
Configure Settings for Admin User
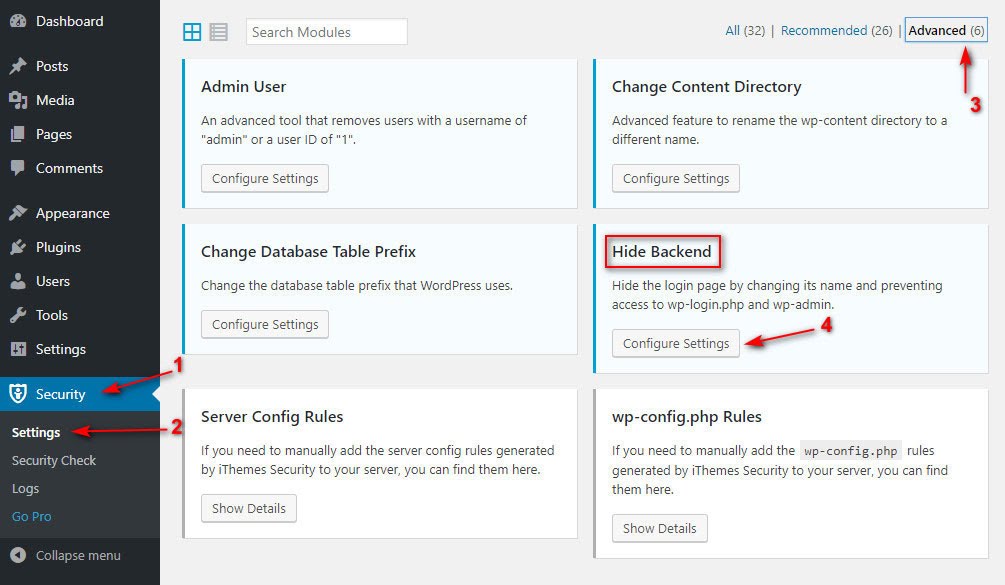tap(265, 178)
